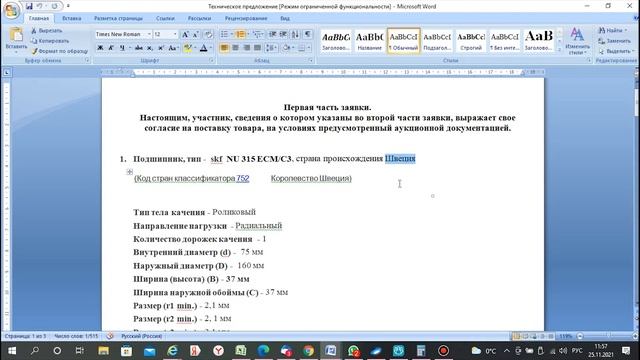Open the Styles pane launcher in the Стили group

coord(589,60)
